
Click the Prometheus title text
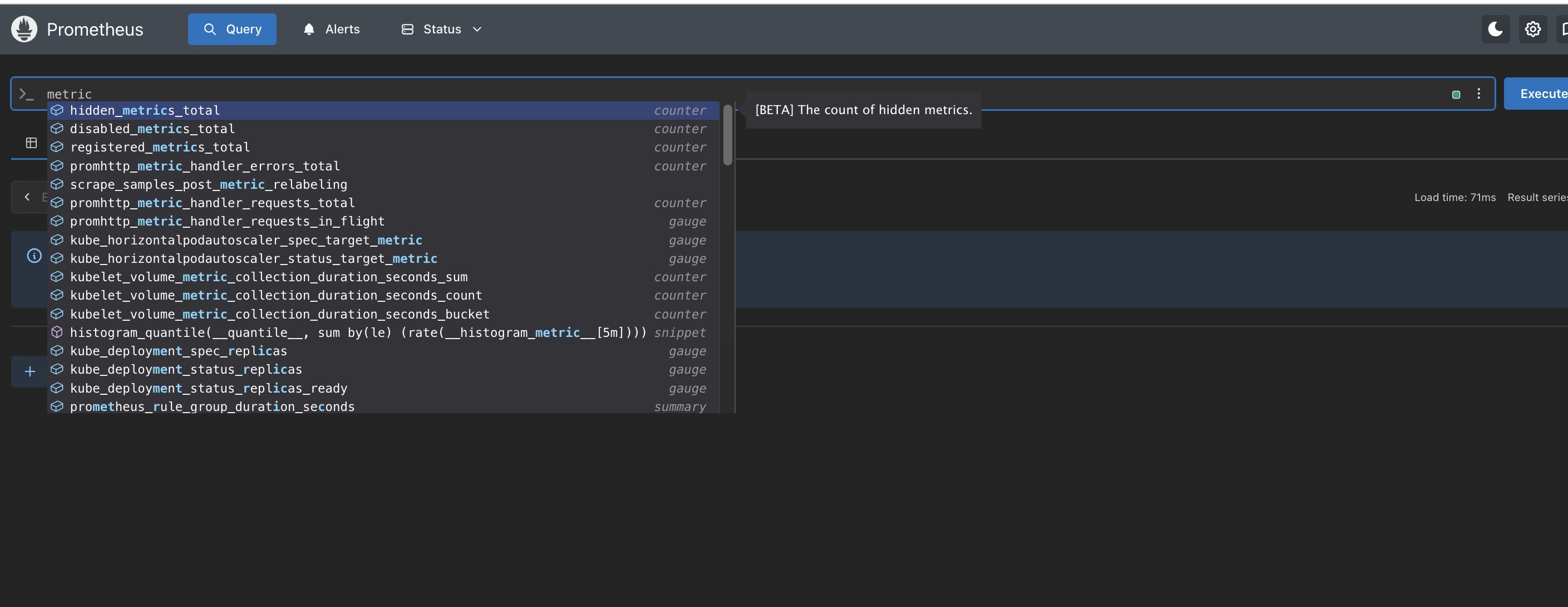coord(95,30)
